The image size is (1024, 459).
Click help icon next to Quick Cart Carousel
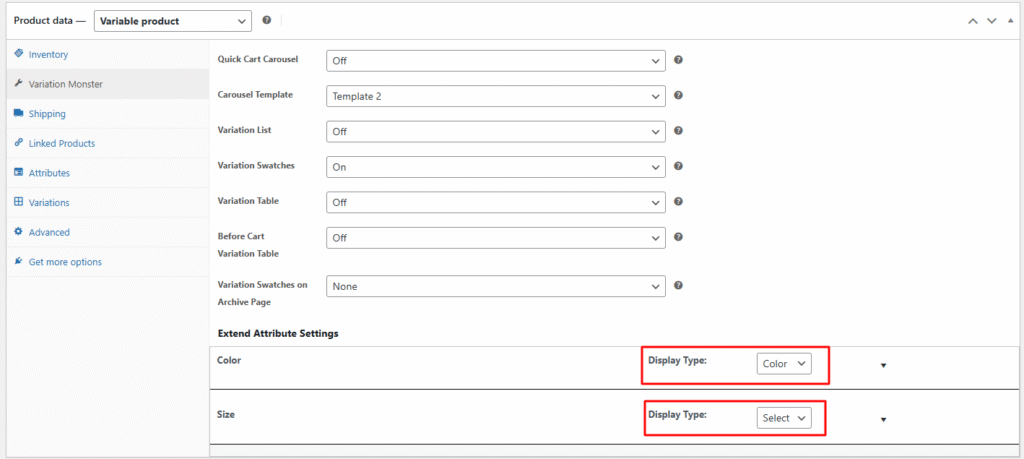[x=678, y=60]
